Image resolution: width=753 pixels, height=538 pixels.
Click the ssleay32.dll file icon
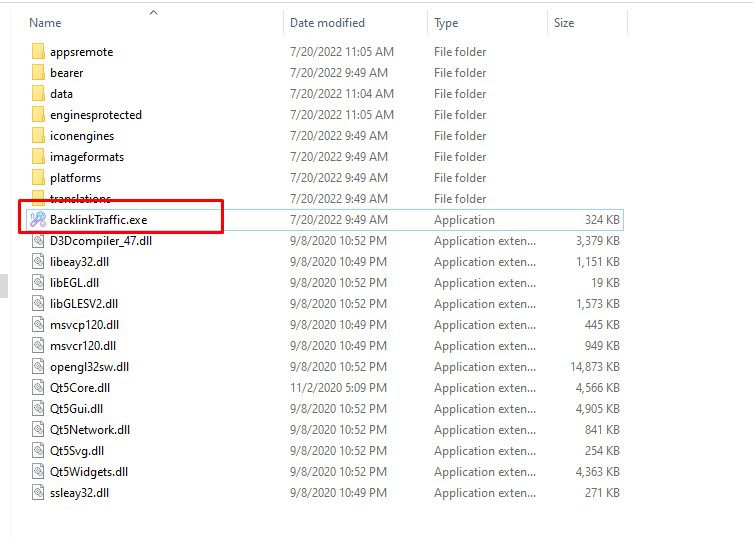[x=38, y=493]
